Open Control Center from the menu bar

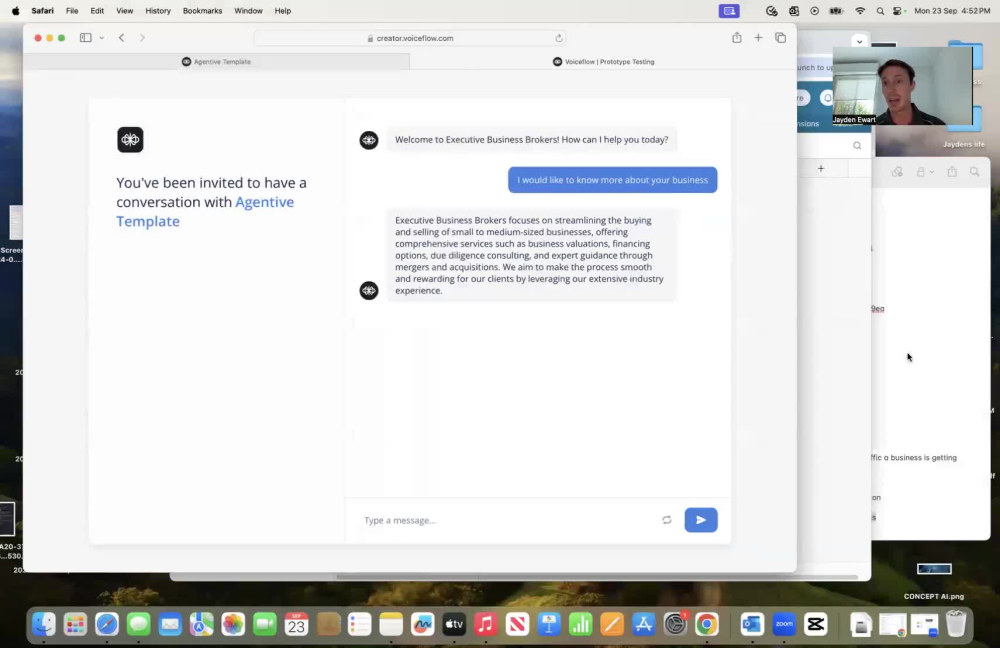(899, 11)
